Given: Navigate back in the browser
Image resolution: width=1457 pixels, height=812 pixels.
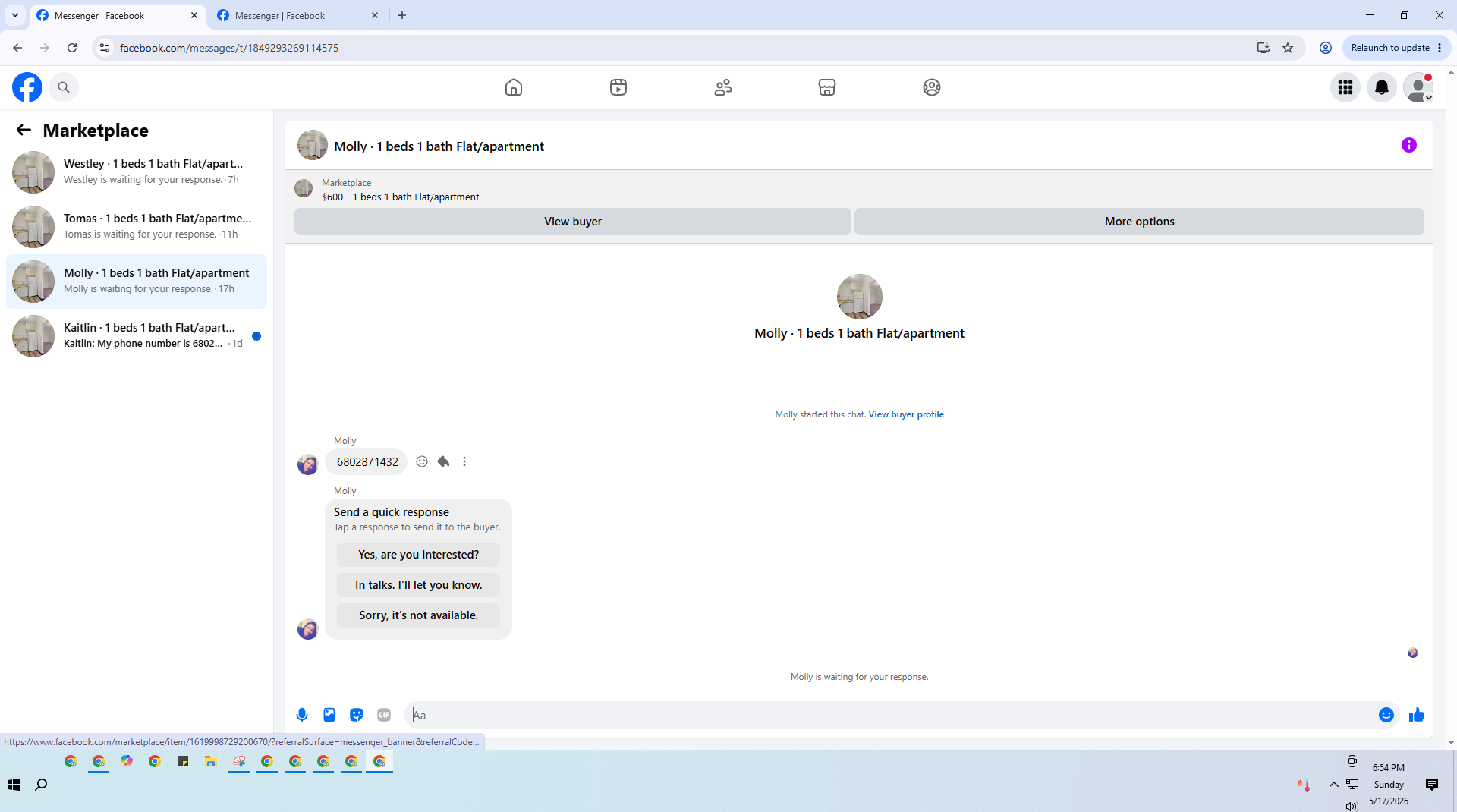Looking at the screenshot, I should pyautogui.click(x=17, y=48).
